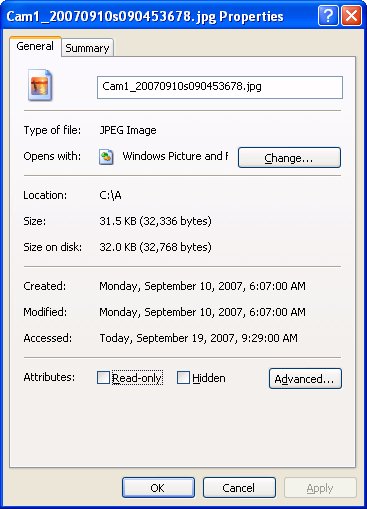
Task: Click into the file name text field
Action: point(220,87)
